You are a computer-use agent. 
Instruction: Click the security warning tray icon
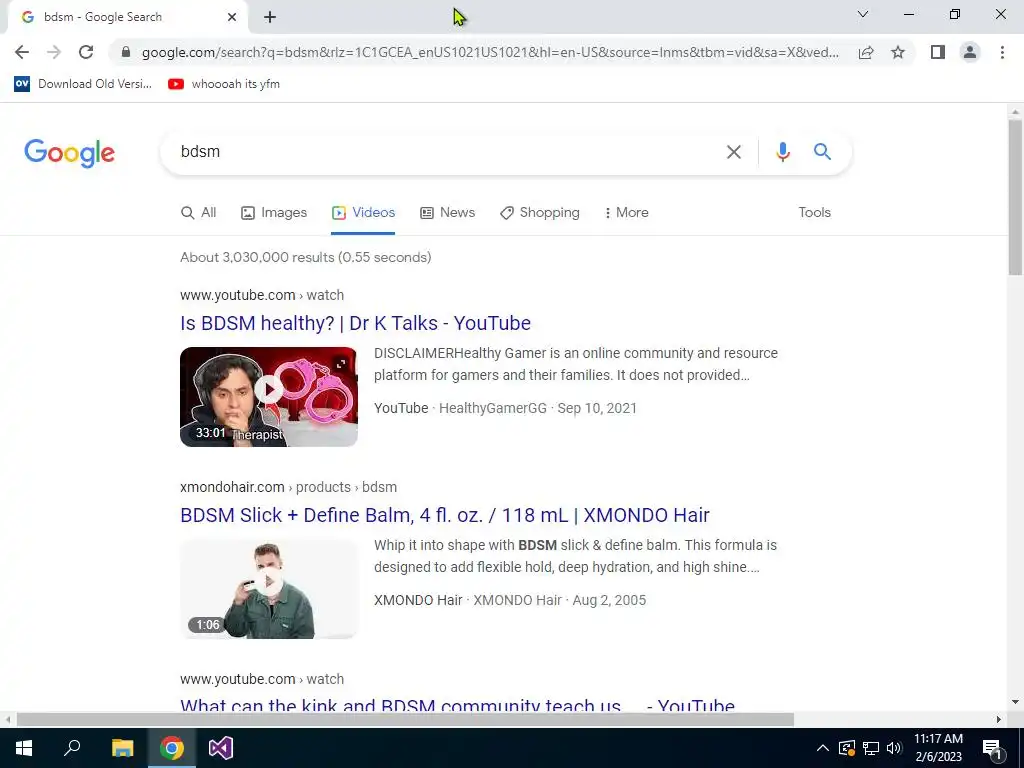pos(846,748)
